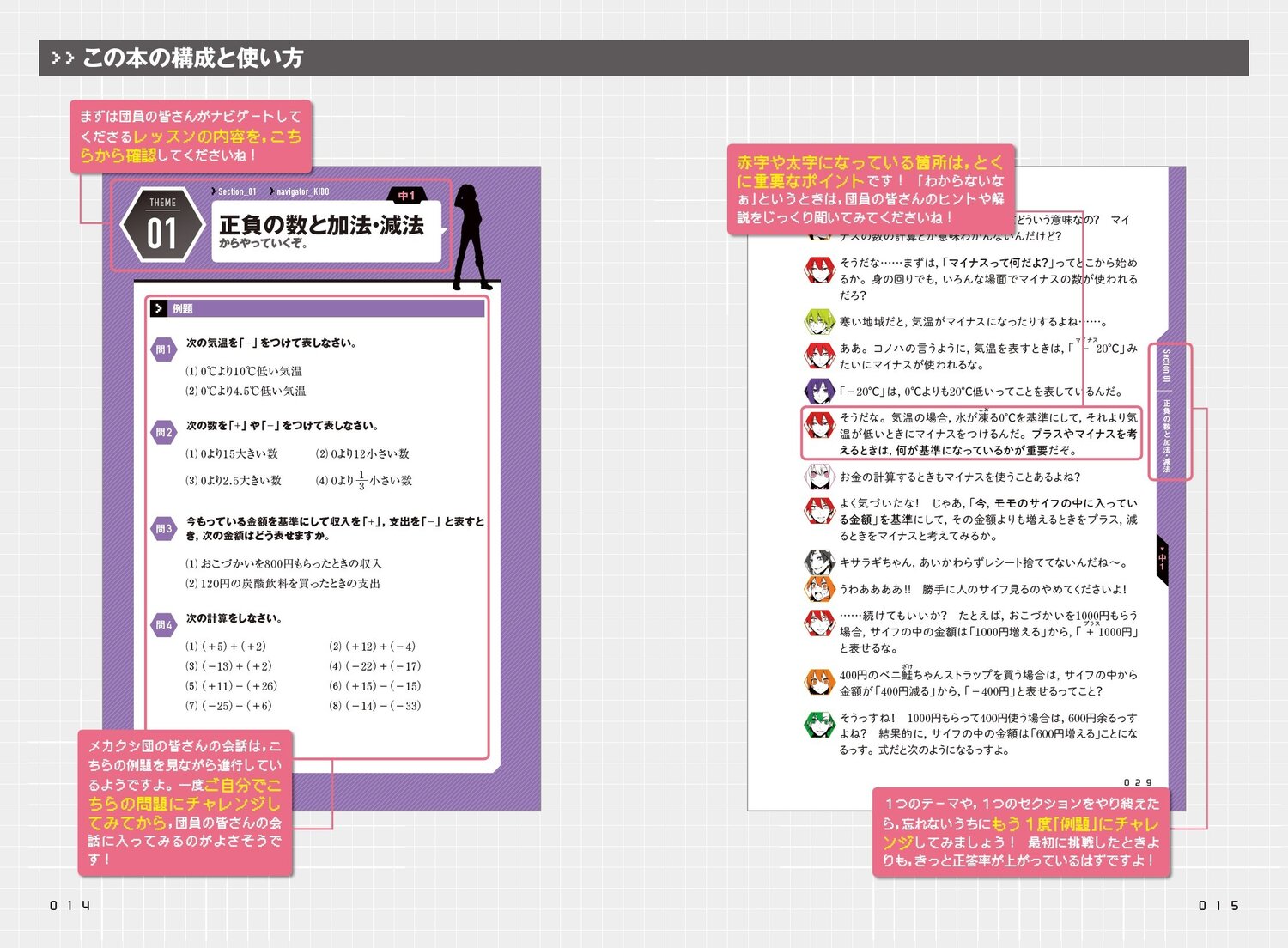
Task: Click the problem (8) (−14)−(−33)
Action: pyautogui.click(x=374, y=706)
